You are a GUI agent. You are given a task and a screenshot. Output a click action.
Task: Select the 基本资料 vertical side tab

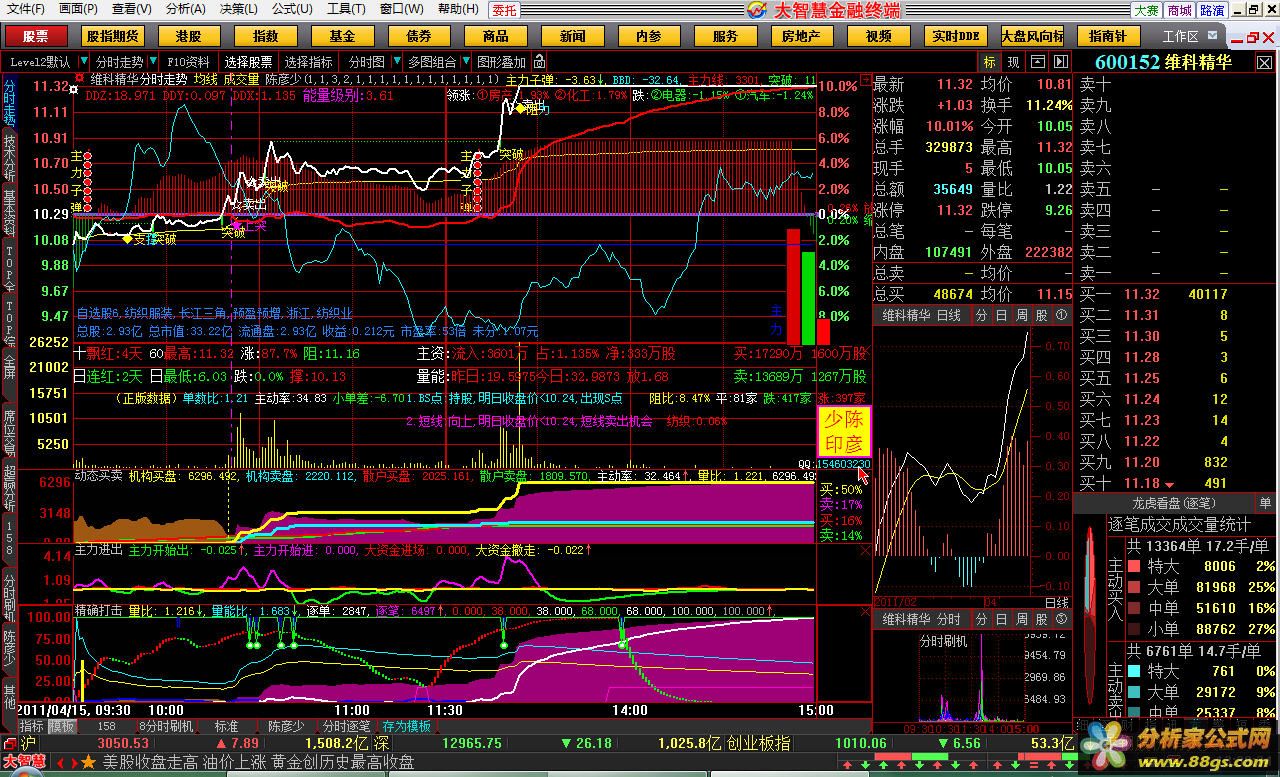pyautogui.click(x=9, y=213)
